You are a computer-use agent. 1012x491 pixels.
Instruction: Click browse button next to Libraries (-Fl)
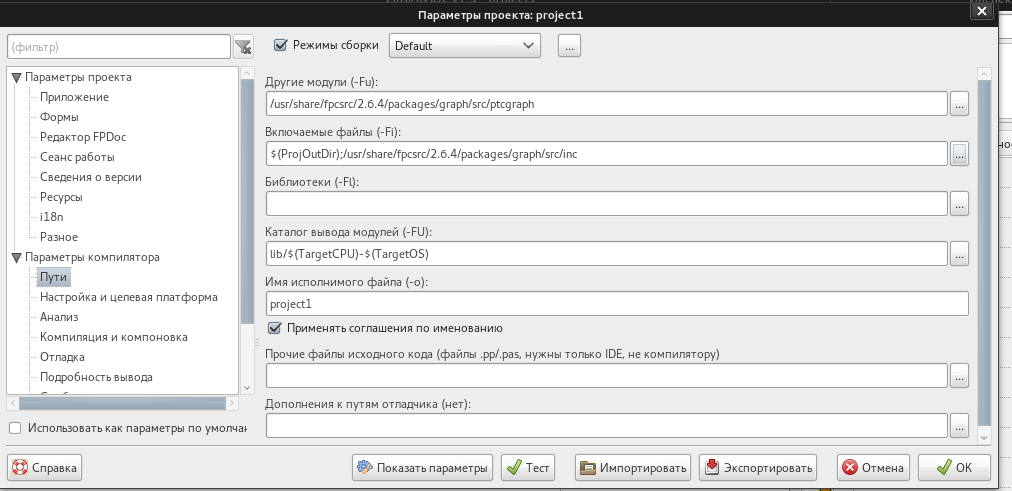coord(959,203)
